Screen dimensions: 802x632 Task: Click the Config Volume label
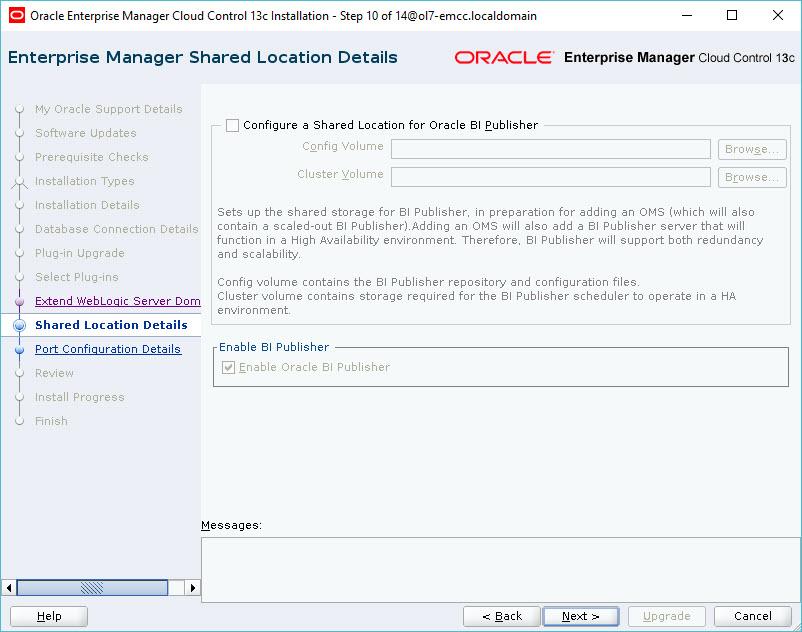point(343,146)
